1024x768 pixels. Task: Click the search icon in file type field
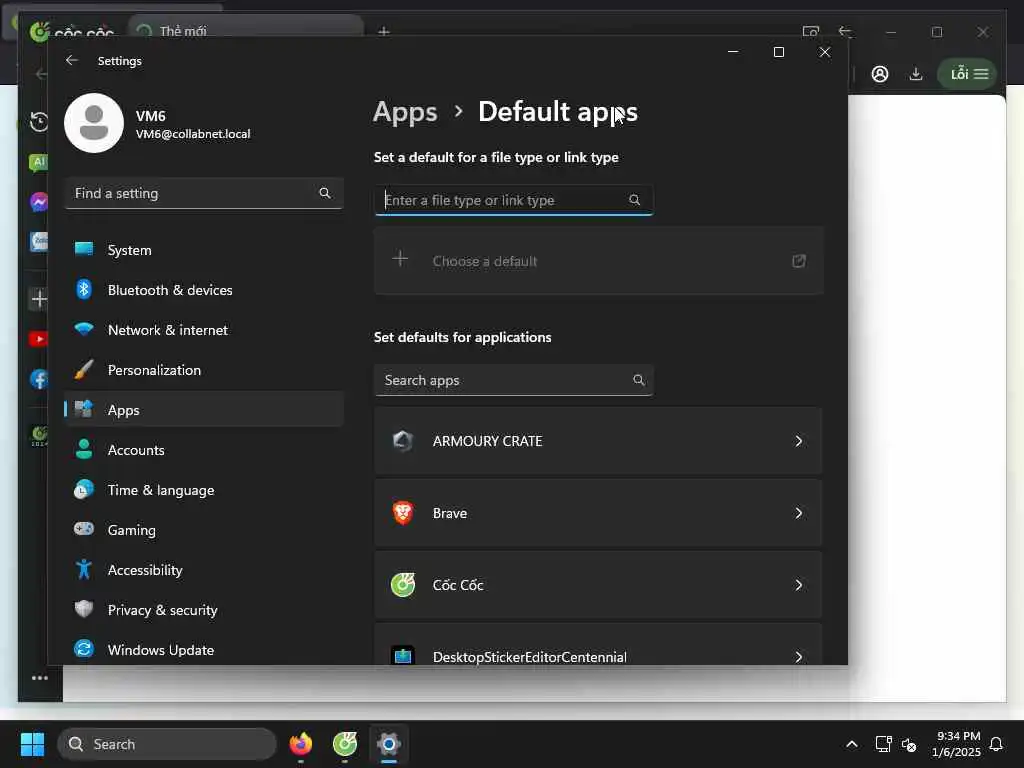coord(634,200)
